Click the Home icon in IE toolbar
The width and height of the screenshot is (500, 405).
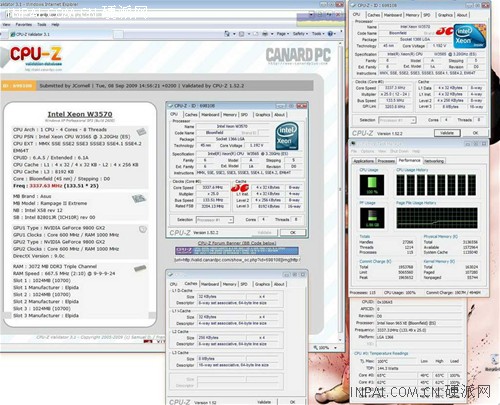click(x=227, y=34)
